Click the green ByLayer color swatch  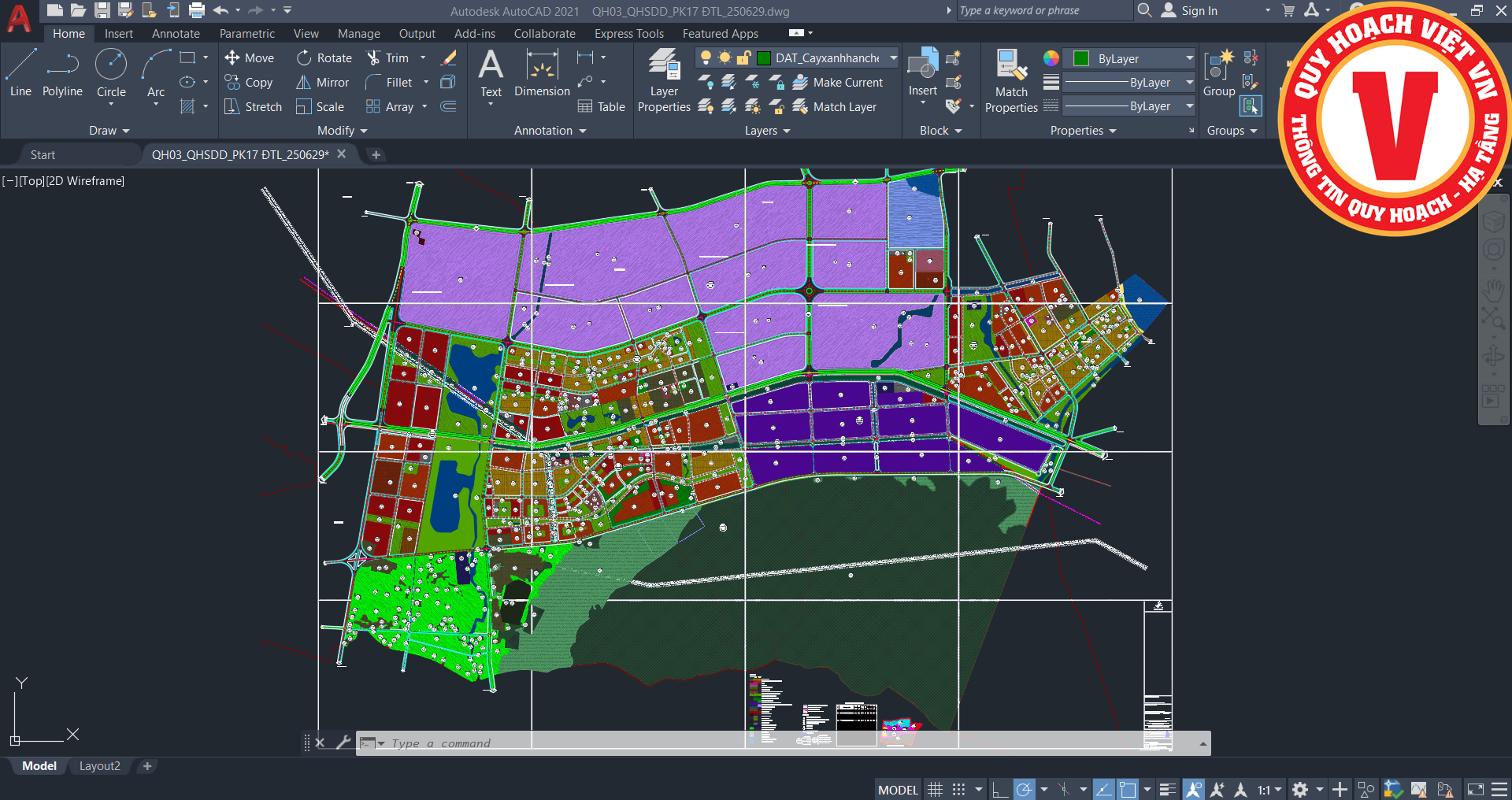(1081, 59)
